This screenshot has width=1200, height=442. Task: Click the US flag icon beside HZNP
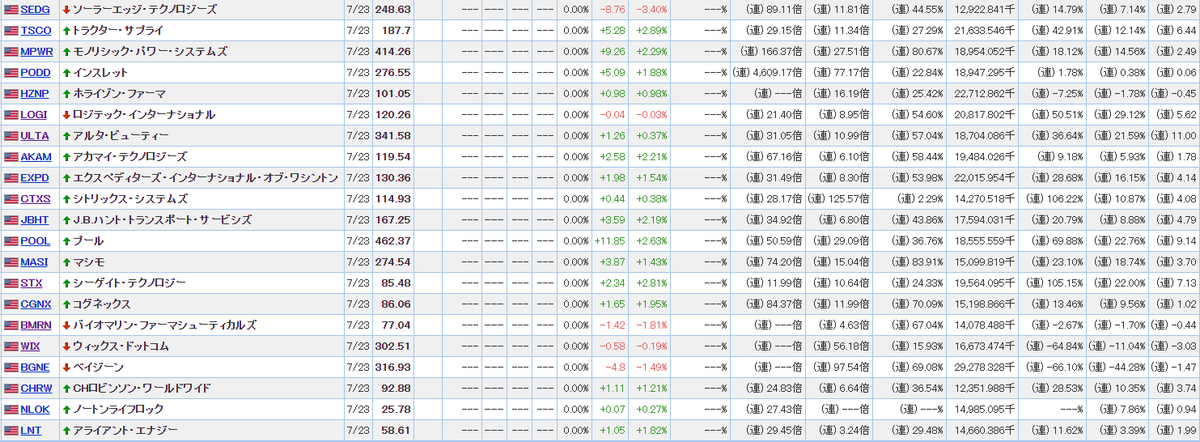pos(11,93)
